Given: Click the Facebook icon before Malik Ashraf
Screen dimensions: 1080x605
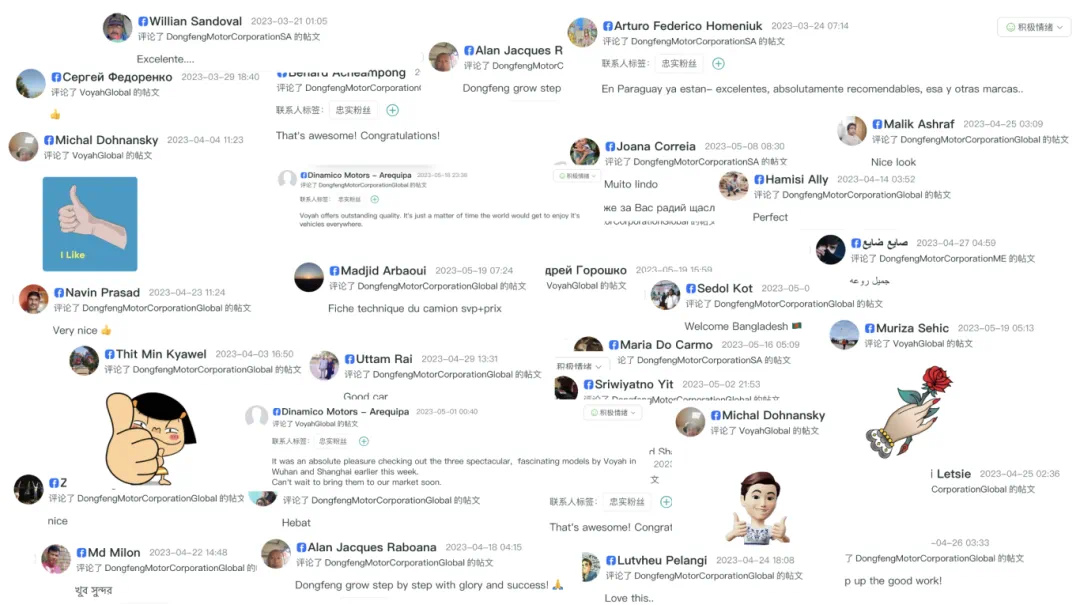Looking at the screenshot, I should point(877,124).
